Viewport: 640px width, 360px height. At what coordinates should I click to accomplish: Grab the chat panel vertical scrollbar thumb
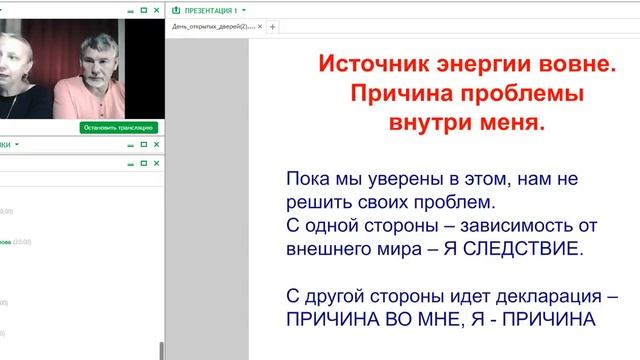(x=162, y=351)
